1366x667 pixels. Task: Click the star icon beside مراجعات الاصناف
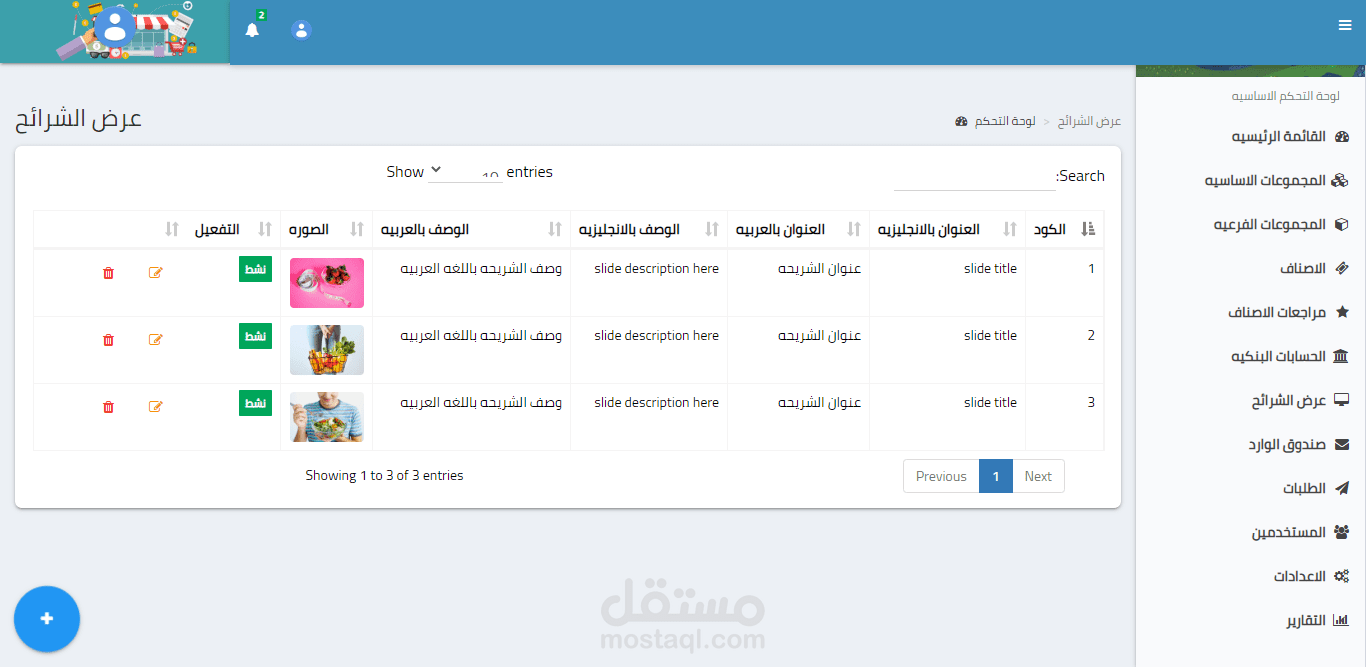pos(1342,313)
